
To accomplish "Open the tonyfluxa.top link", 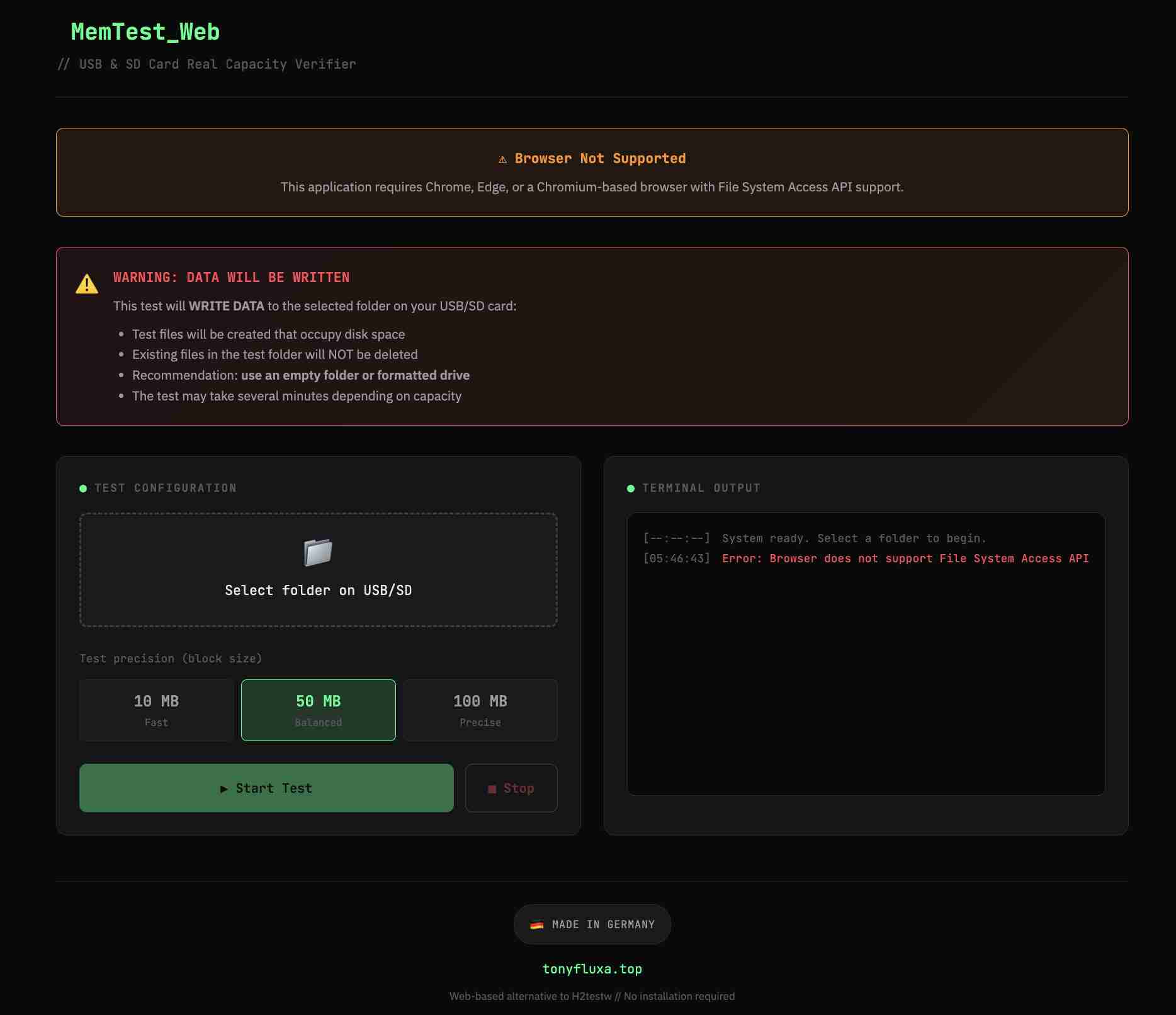I will tap(592, 969).
